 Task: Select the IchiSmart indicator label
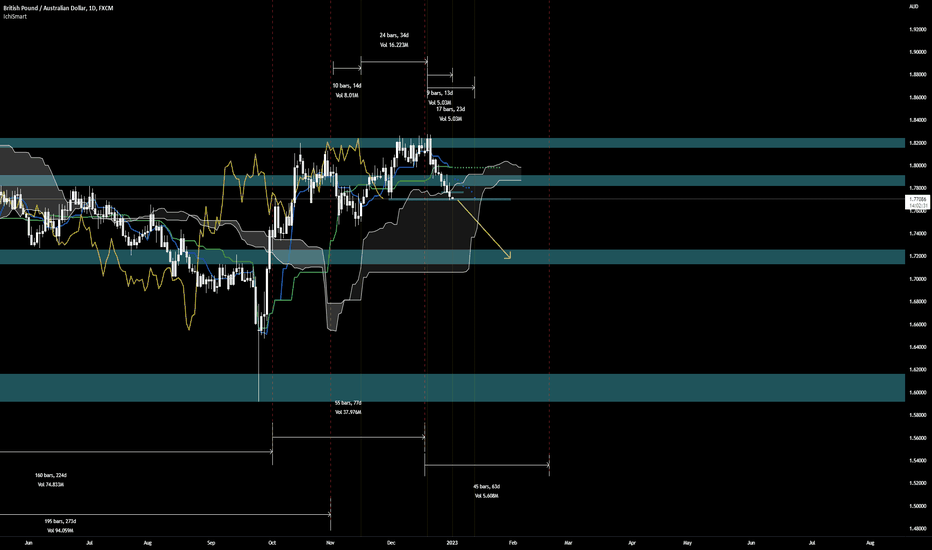click(x=15, y=17)
